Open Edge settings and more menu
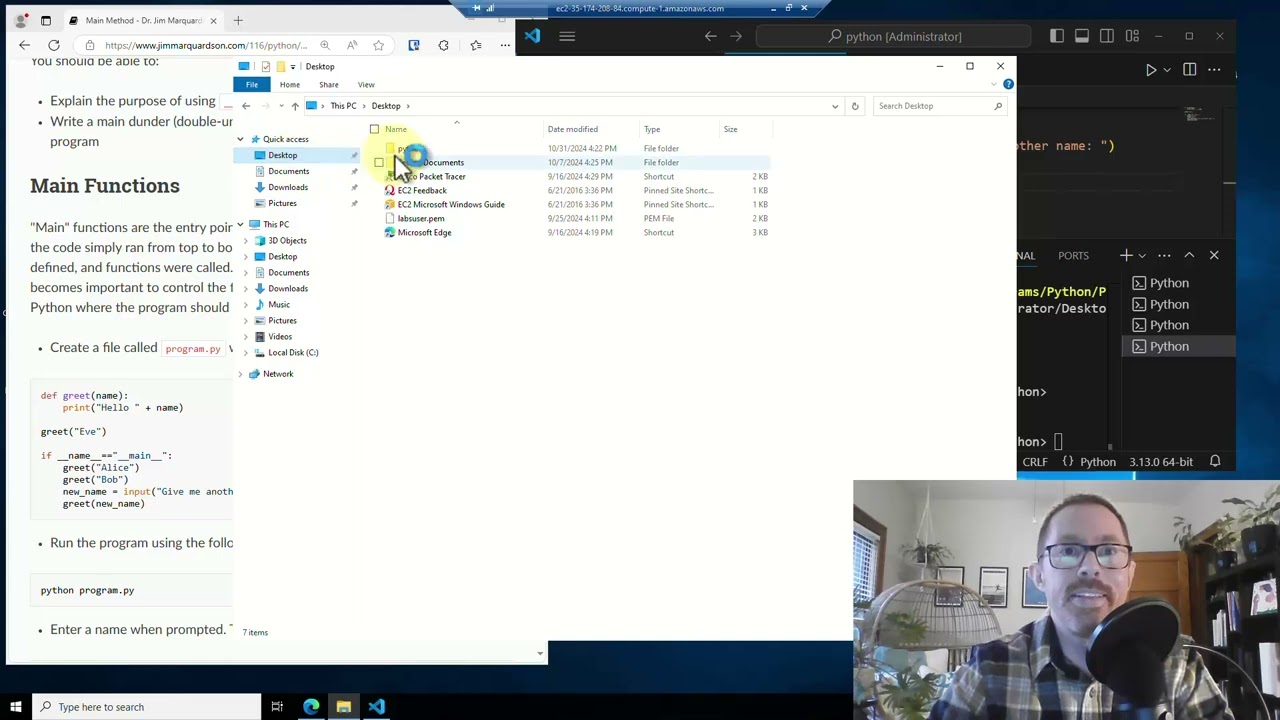This screenshot has width=1280, height=720. tap(505, 45)
